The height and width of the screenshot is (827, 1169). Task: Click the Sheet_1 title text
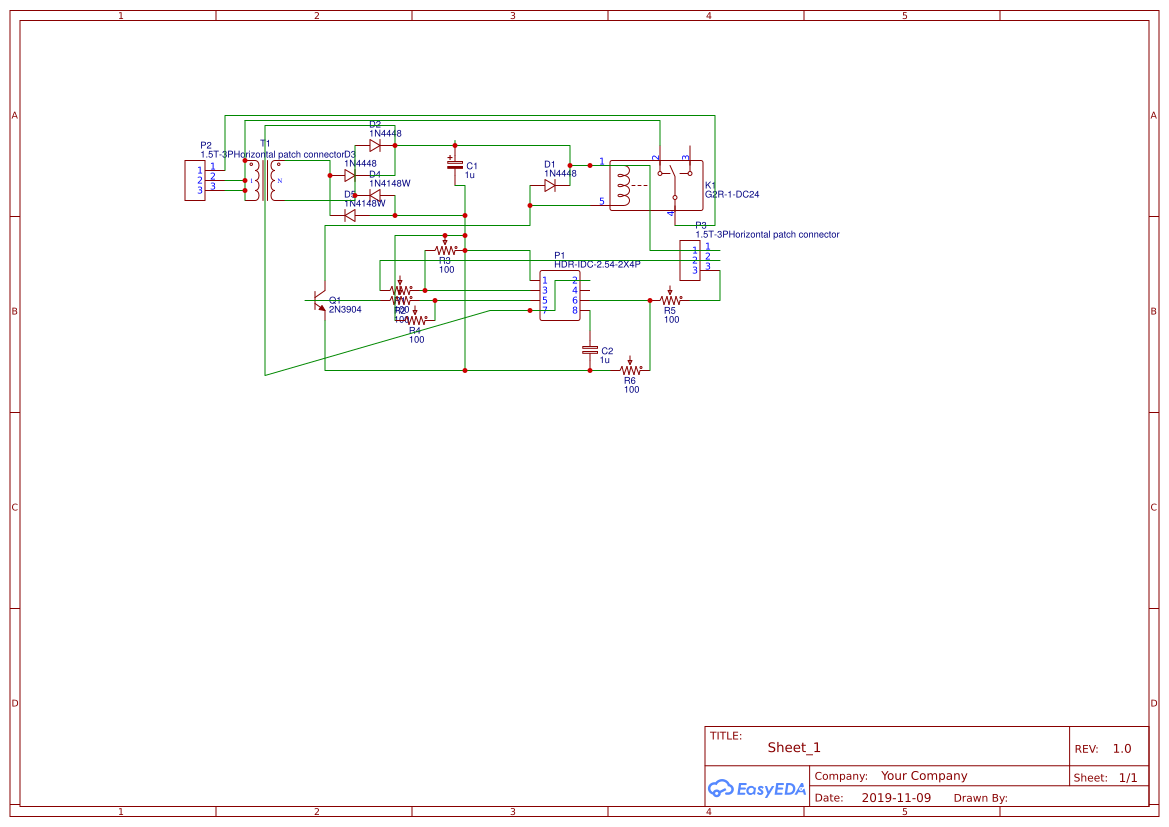click(794, 747)
